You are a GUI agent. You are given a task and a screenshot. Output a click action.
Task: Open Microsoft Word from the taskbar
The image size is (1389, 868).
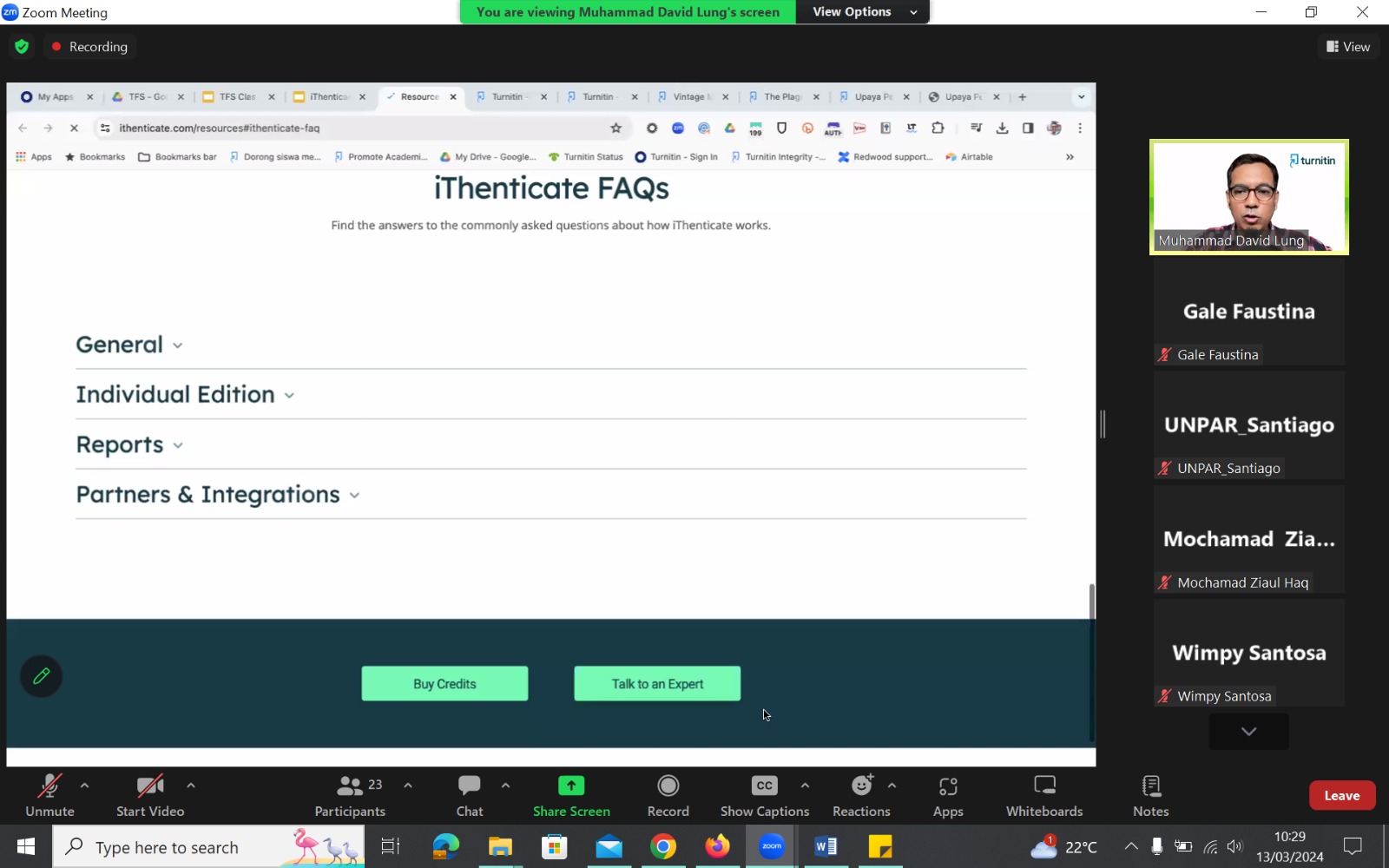coord(826,846)
